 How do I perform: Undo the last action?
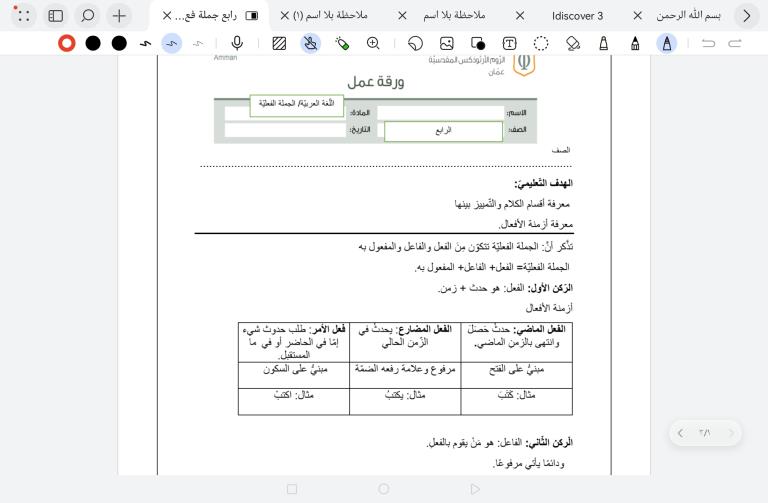708,43
